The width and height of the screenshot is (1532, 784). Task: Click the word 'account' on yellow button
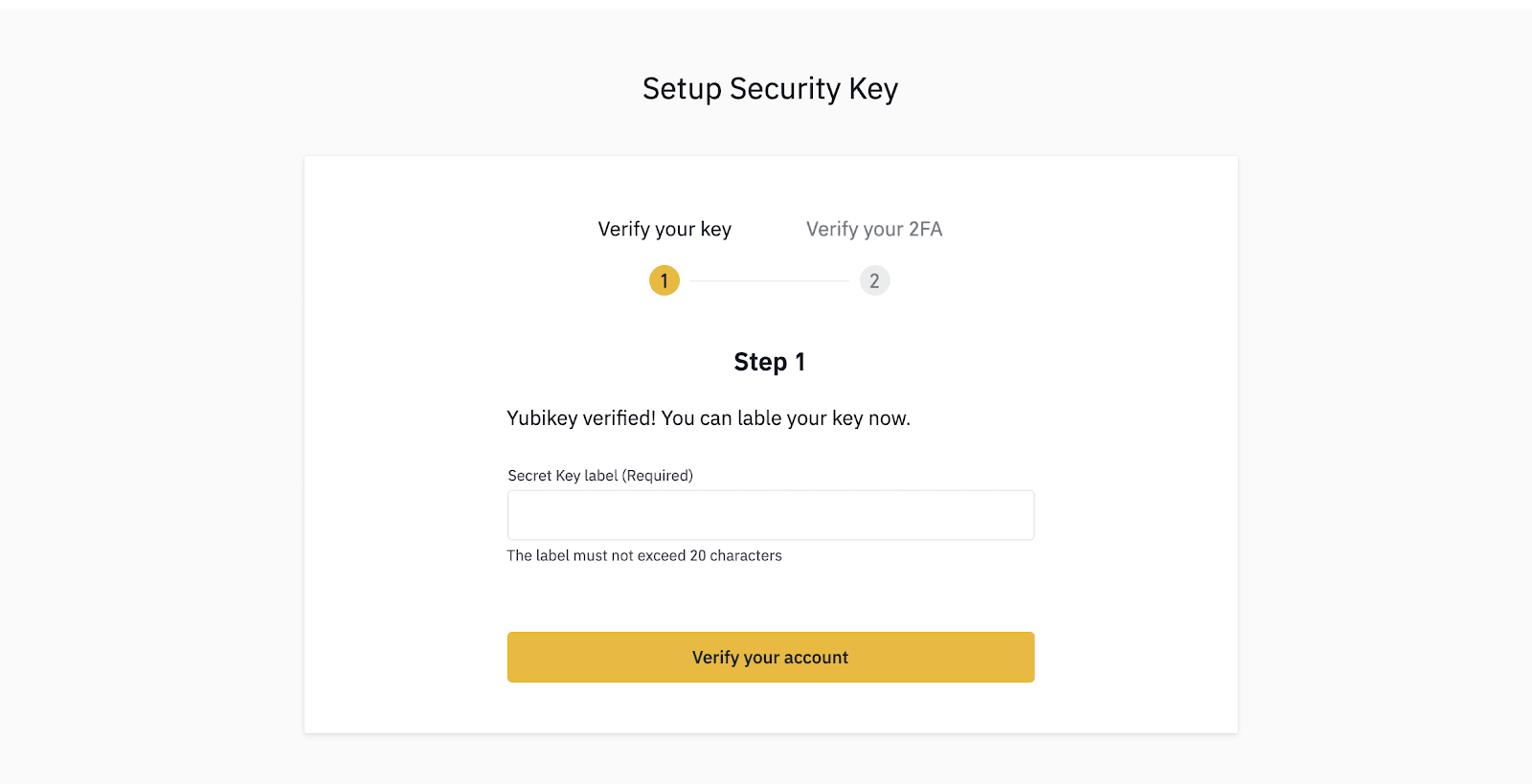click(816, 658)
